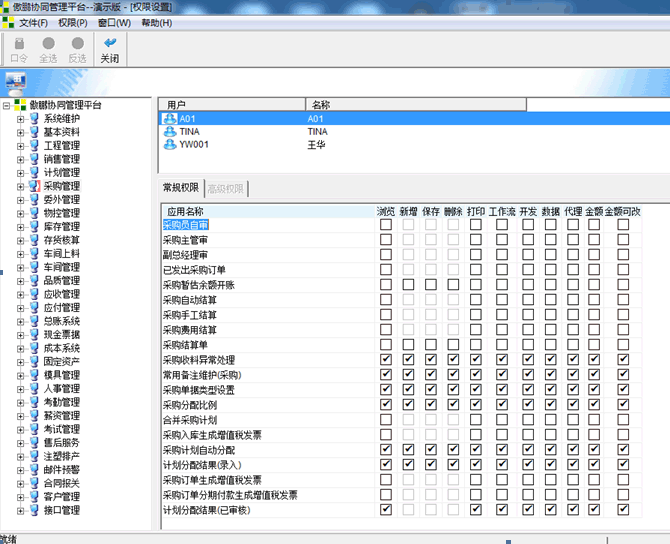Click the 采购管理 module icon in tree

pos(35,186)
